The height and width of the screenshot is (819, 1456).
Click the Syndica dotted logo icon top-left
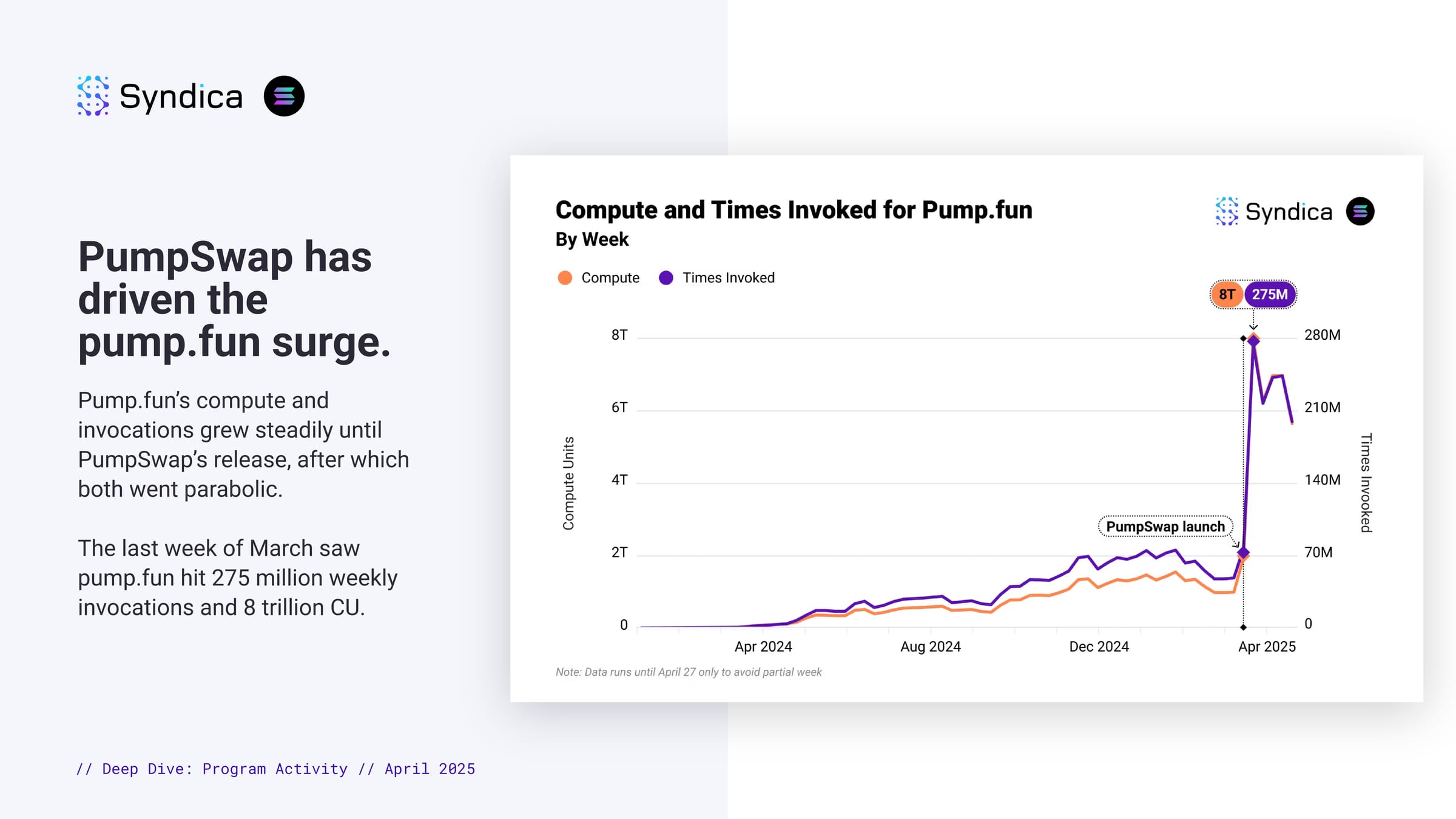click(x=93, y=96)
